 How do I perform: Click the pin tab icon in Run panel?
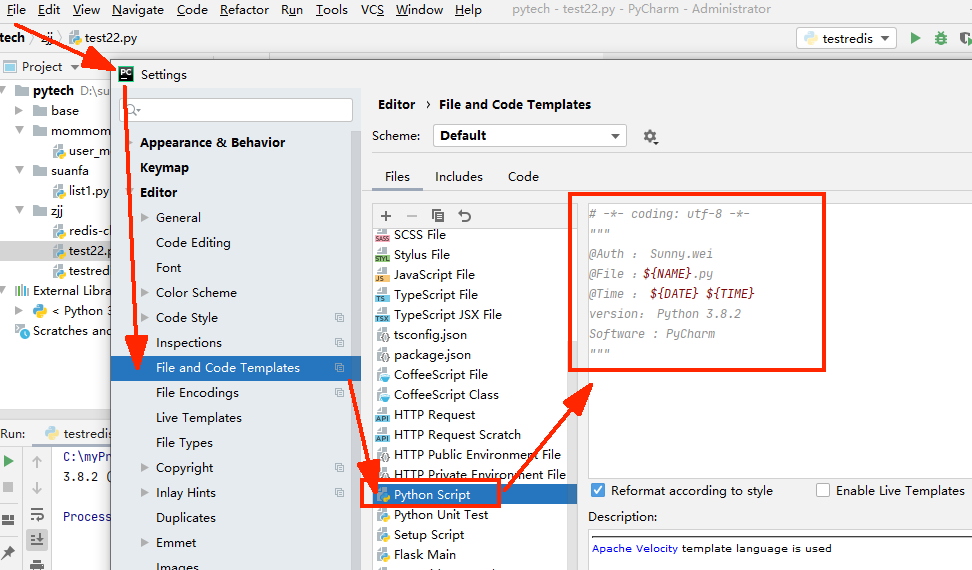point(8,551)
